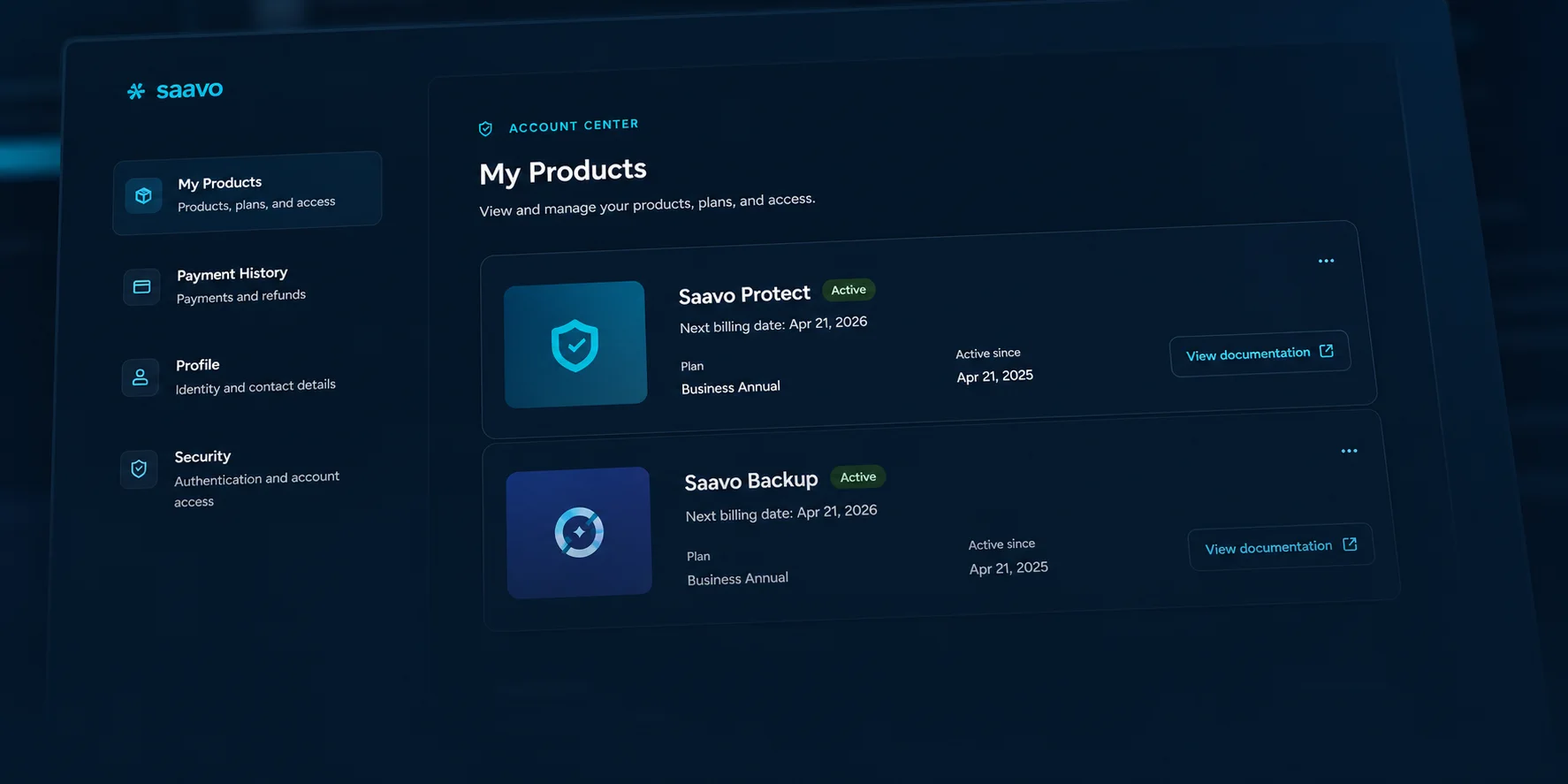Image resolution: width=1568 pixels, height=784 pixels.
Task: Click Saavo Protect's next billing date text
Action: tap(773, 324)
